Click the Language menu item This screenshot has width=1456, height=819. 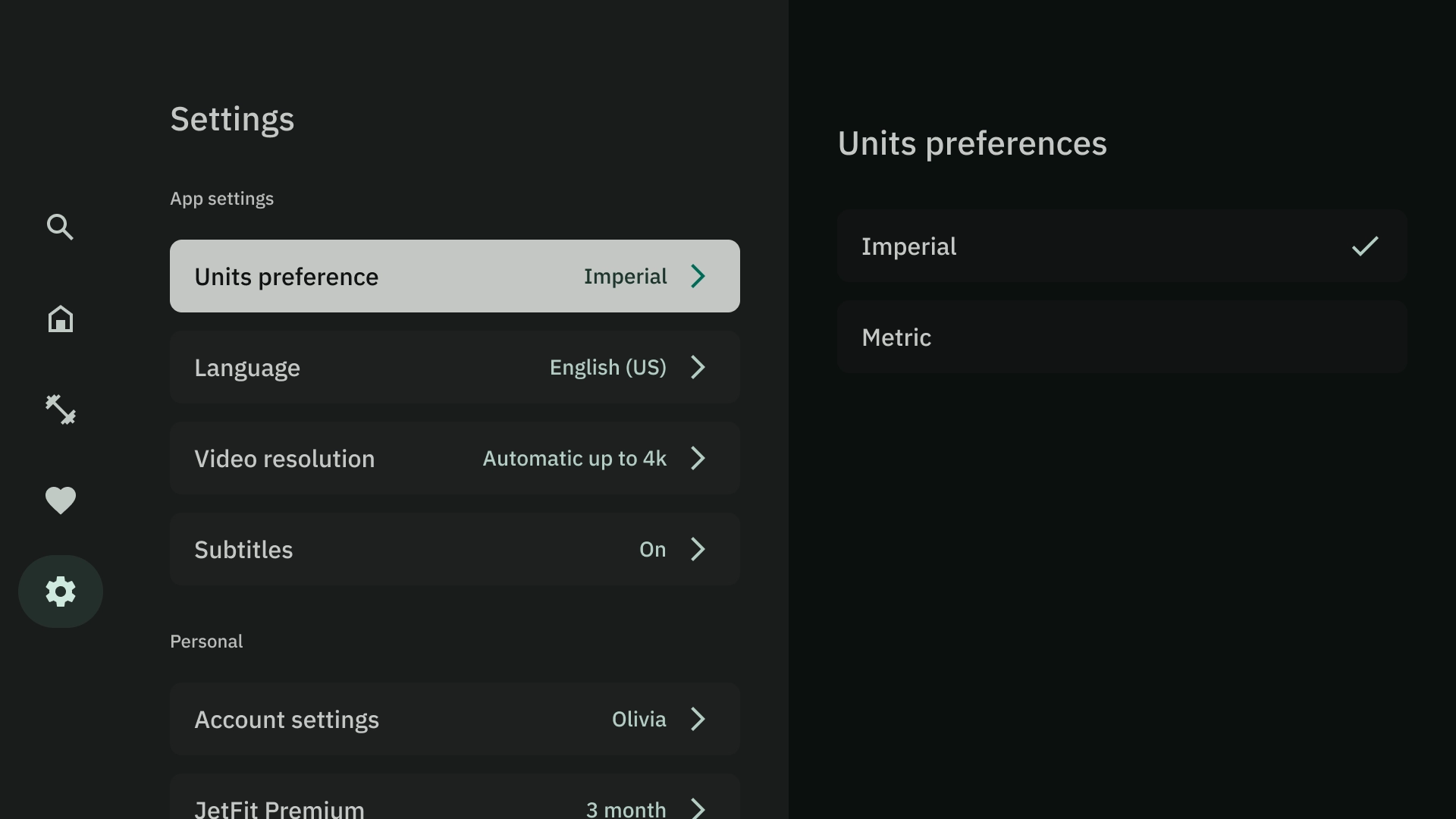(x=454, y=367)
